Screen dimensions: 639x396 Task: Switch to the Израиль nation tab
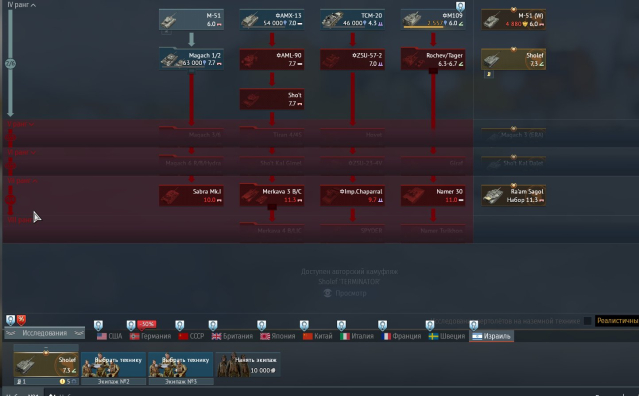(491, 336)
